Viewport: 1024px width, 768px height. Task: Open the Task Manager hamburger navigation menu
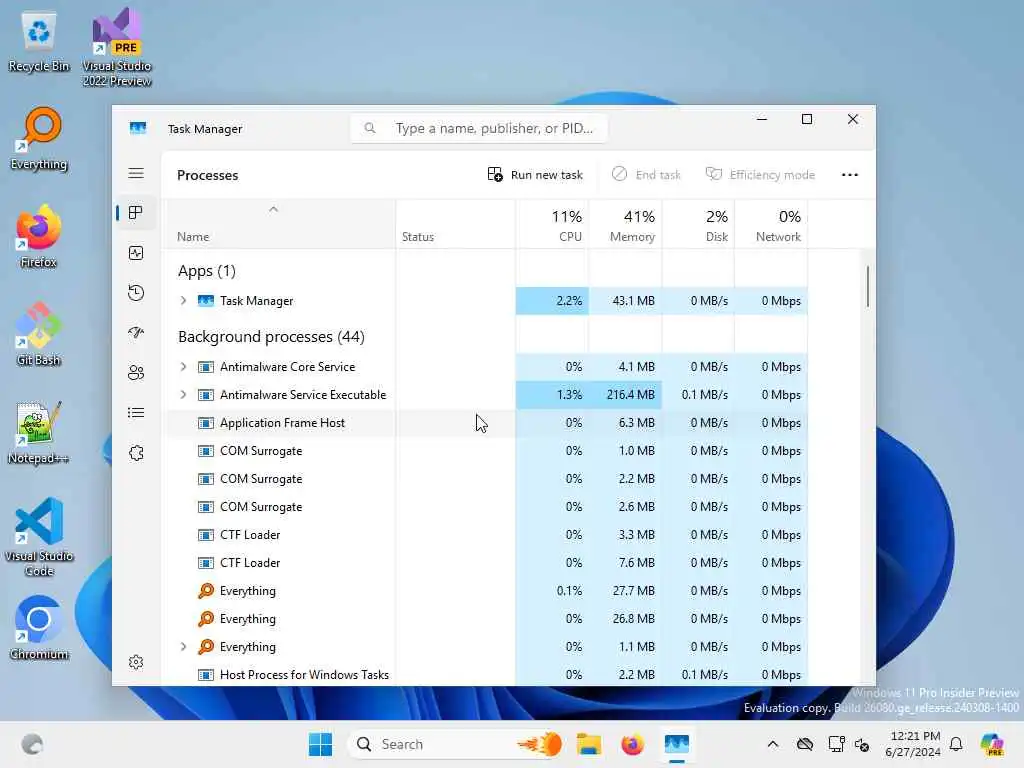pos(136,173)
